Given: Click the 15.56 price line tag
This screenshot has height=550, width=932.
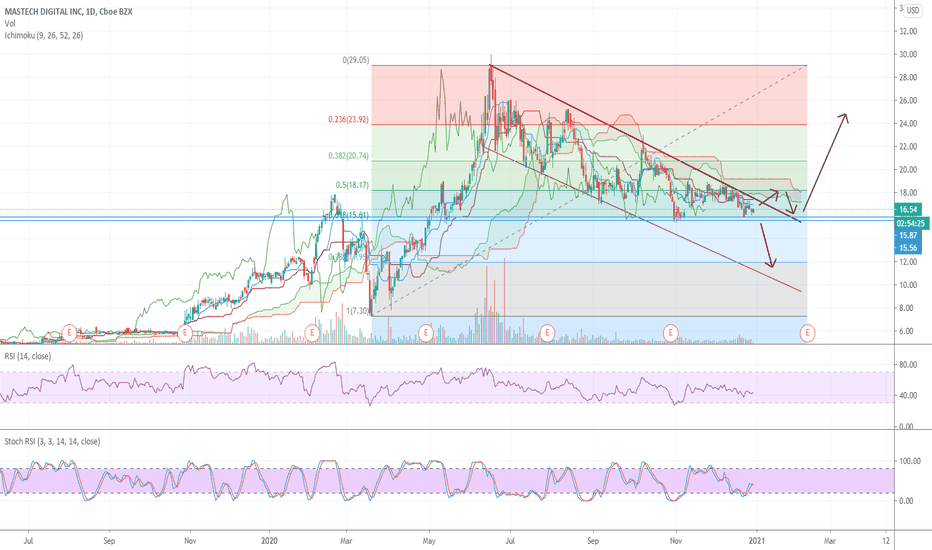Looking at the screenshot, I should pyautogui.click(x=908, y=248).
